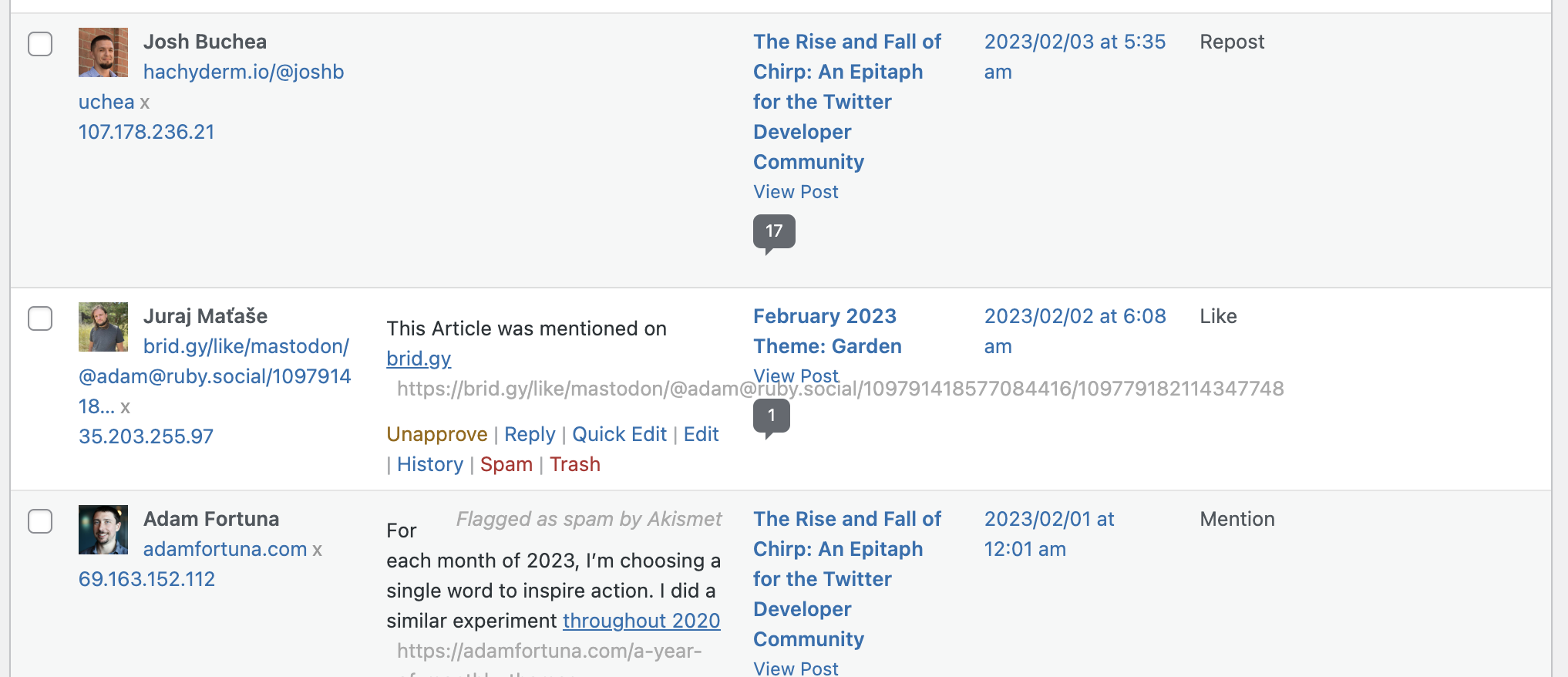Screen dimensions: 1568x677
Task: Open the adamfortuna.com author link
Action: pos(225,549)
